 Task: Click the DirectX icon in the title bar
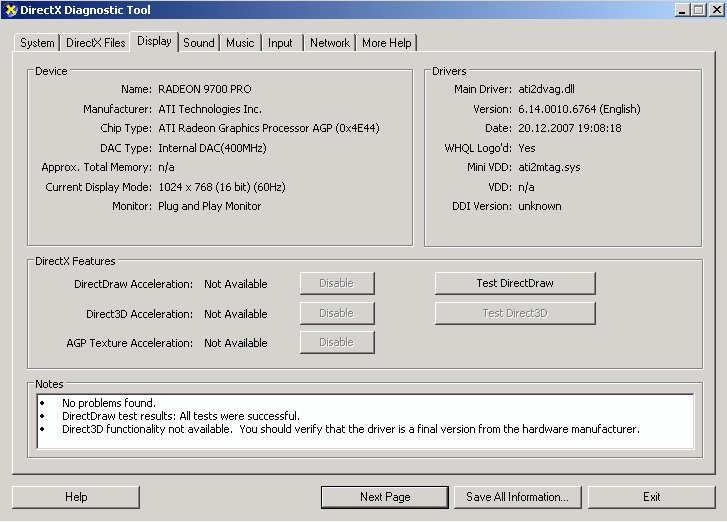[10, 10]
